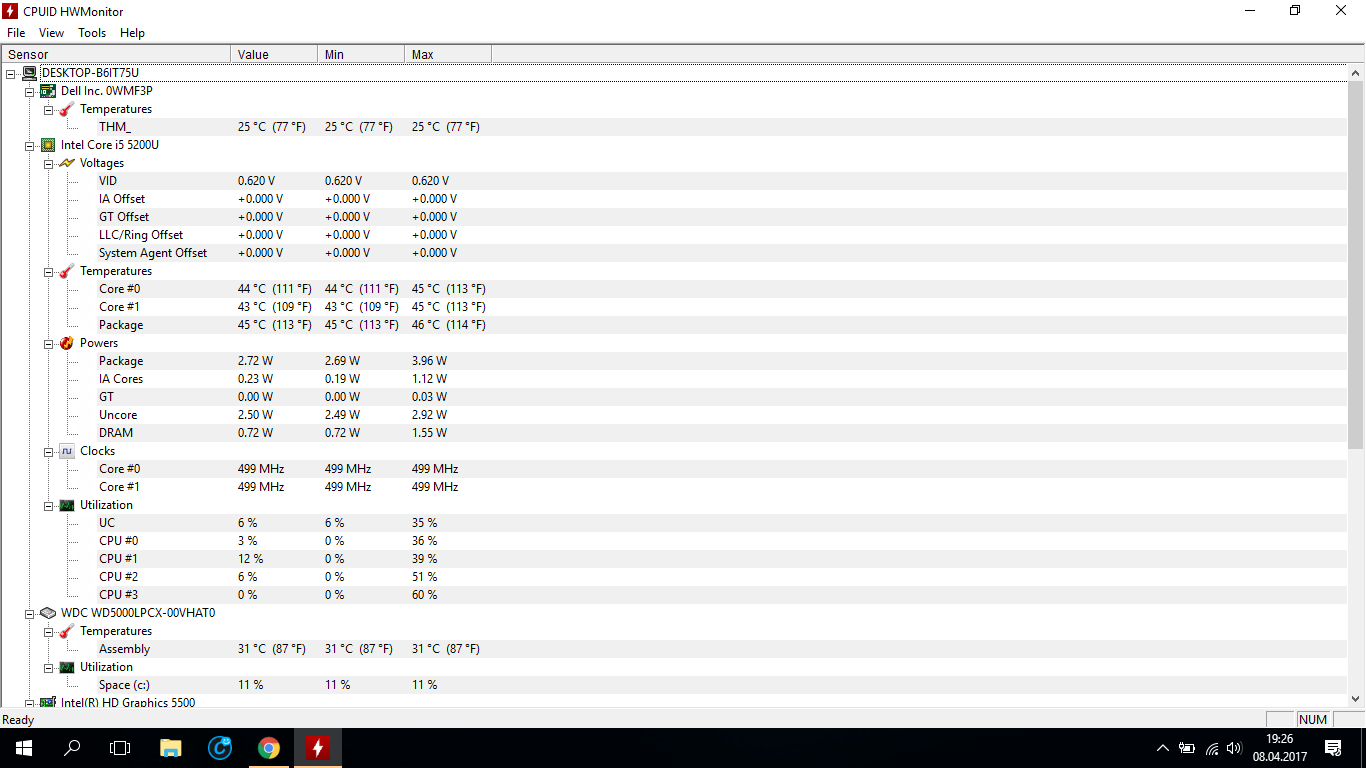Viewport: 1366px width, 768px height.
Task: Click the thermometer icon above THM_ row
Action: click(67, 109)
